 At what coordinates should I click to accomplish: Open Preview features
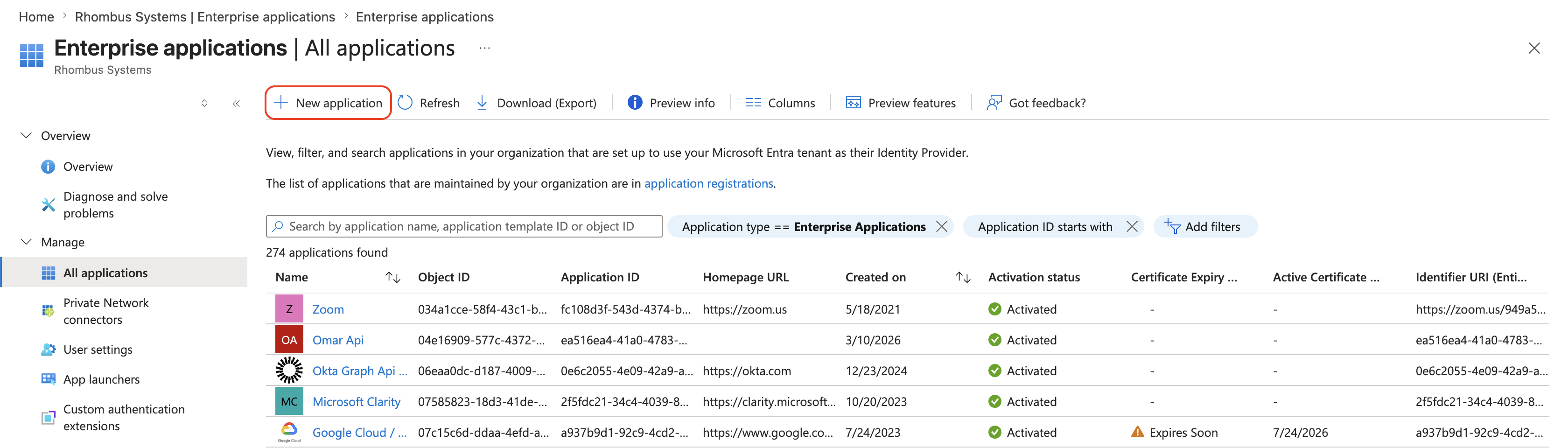tap(900, 103)
